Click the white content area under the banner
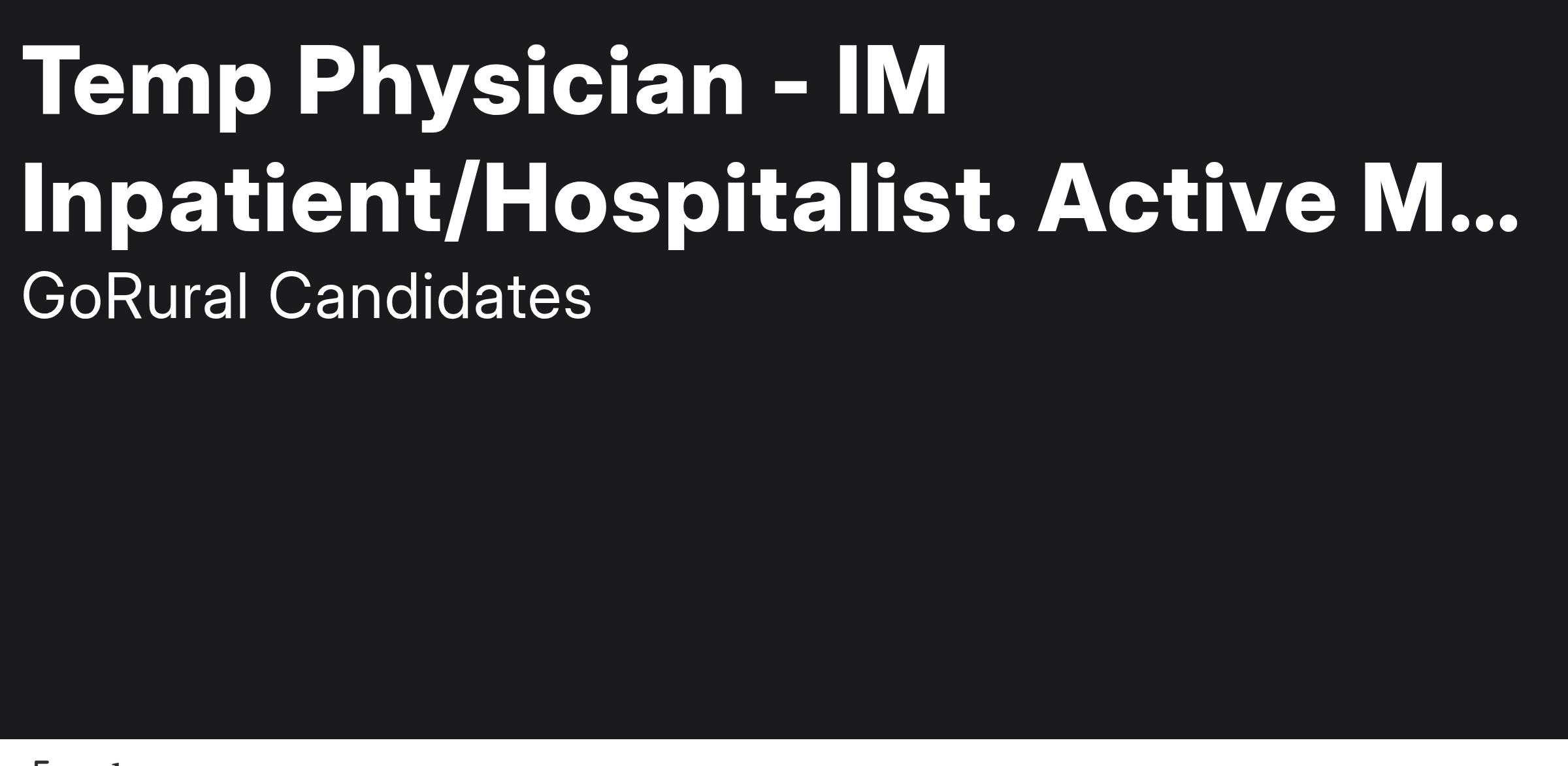1568x766 pixels. [x=784, y=753]
